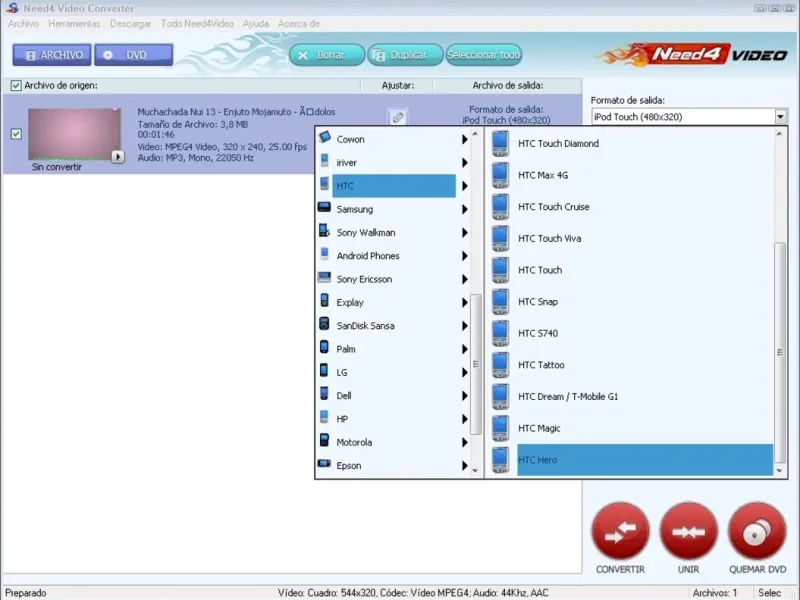This screenshot has height=600, width=800.
Task: Click the LG phone icon
Action: coord(324,370)
